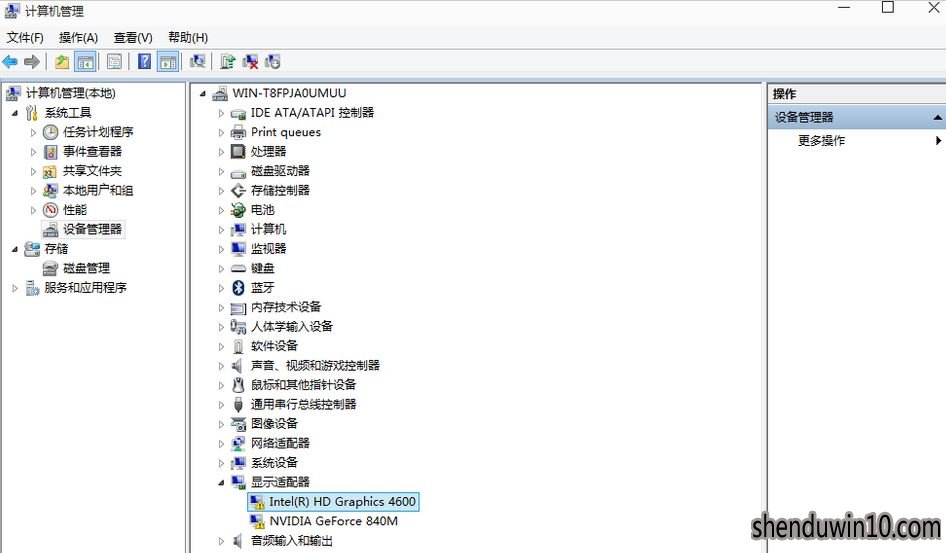
Task: Open the 操作(A) menu
Action: point(78,37)
